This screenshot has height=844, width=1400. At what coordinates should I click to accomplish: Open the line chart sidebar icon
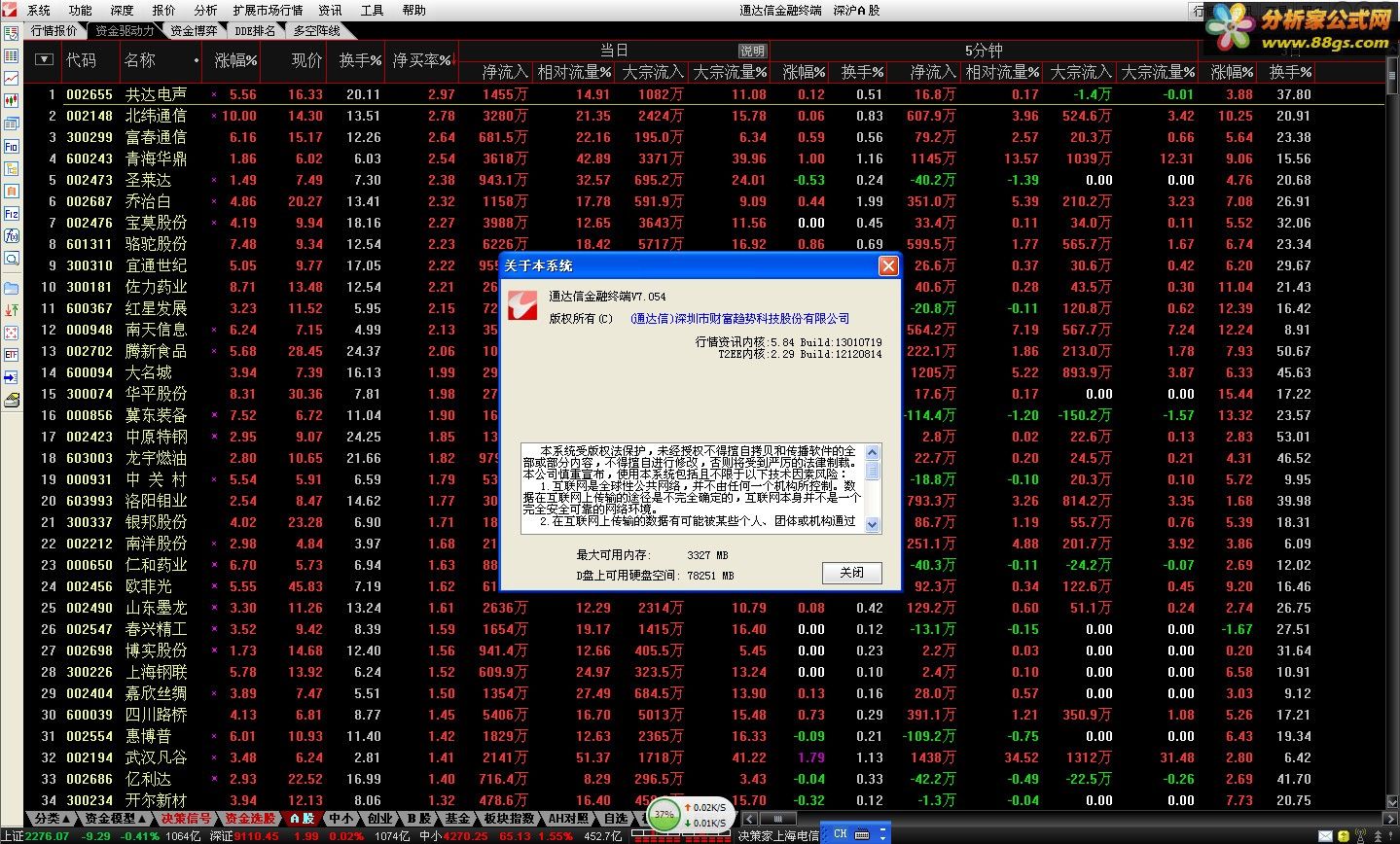(x=12, y=78)
